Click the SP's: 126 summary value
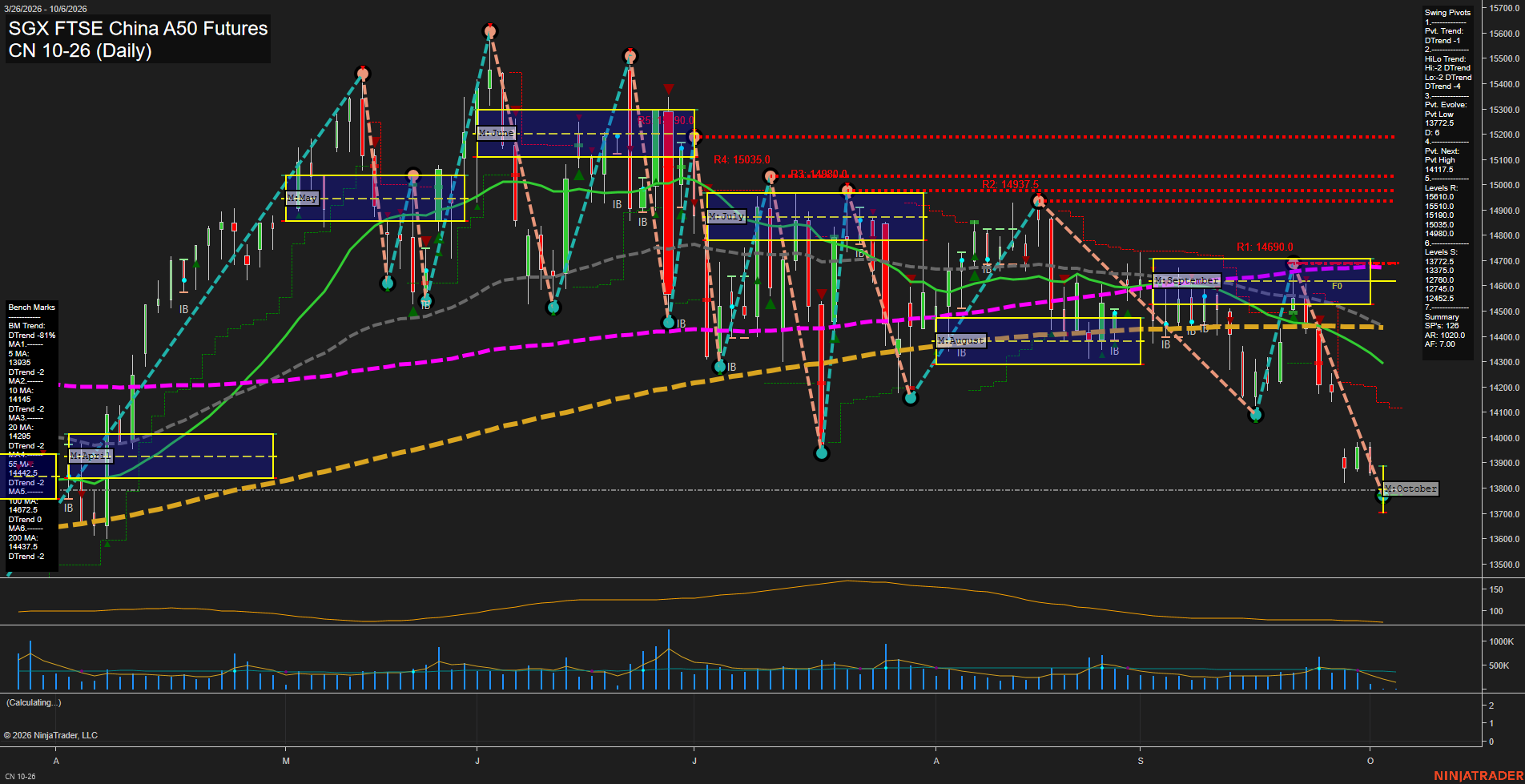1525x784 pixels. tap(1442, 326)
